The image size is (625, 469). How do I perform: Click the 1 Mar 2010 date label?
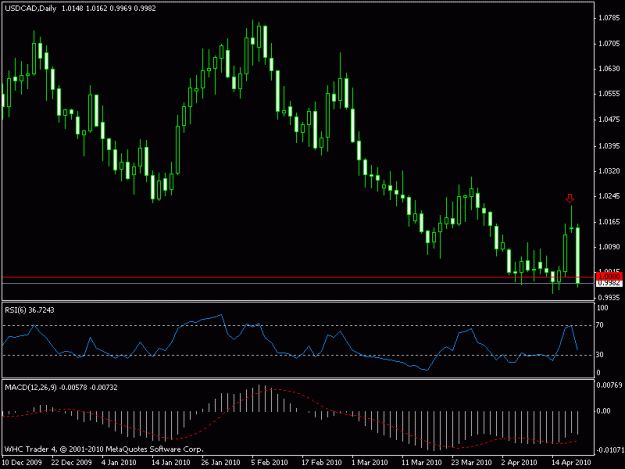(x=369, y=462)
